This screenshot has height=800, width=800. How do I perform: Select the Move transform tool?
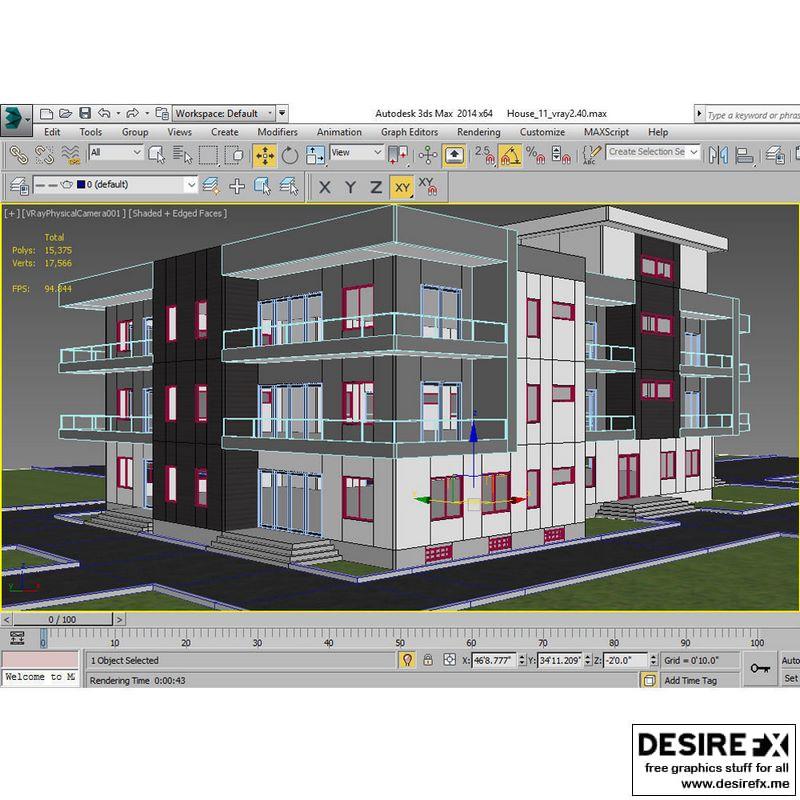pos(264,155)
